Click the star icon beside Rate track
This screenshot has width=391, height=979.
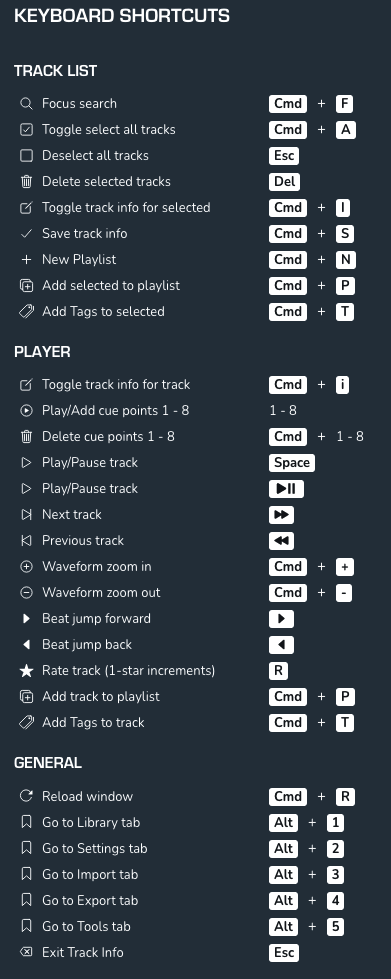point(26,671)
